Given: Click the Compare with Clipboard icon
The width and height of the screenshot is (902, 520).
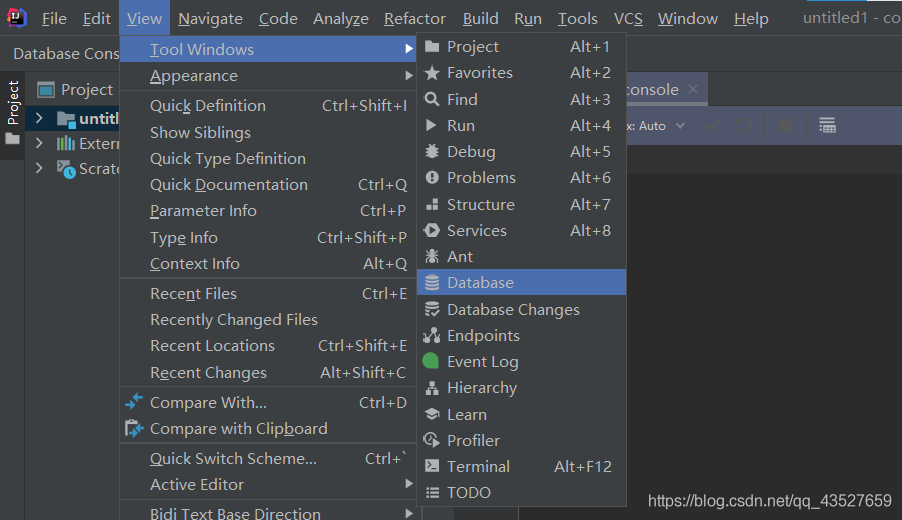Looking at the screenshot, I should pyautogui.click(x=134, y=429).
